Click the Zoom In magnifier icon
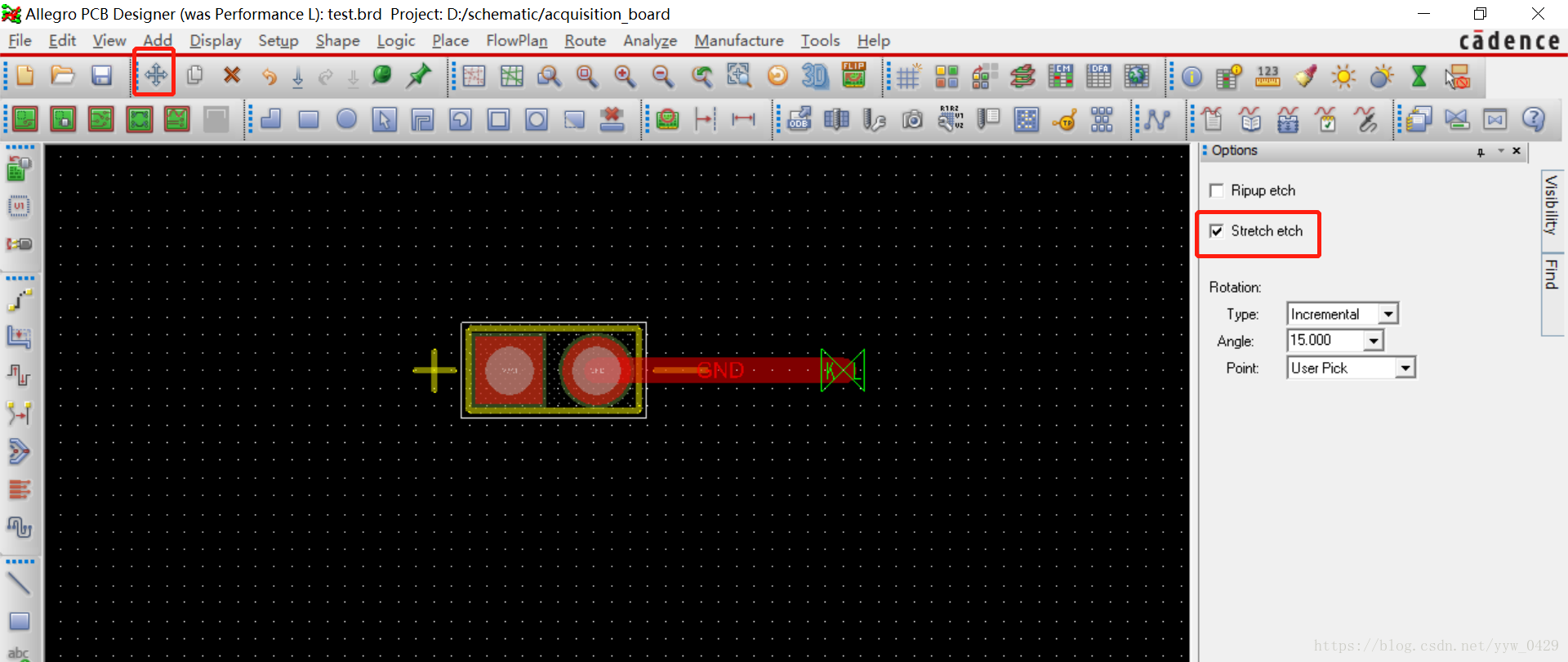 625,76
